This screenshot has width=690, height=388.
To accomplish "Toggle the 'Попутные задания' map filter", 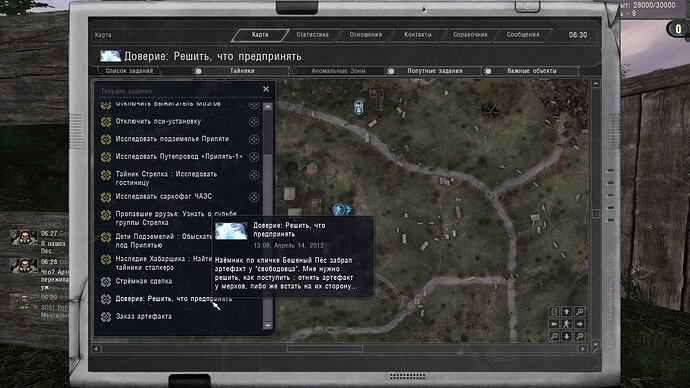I will click(x=434, y=71).
